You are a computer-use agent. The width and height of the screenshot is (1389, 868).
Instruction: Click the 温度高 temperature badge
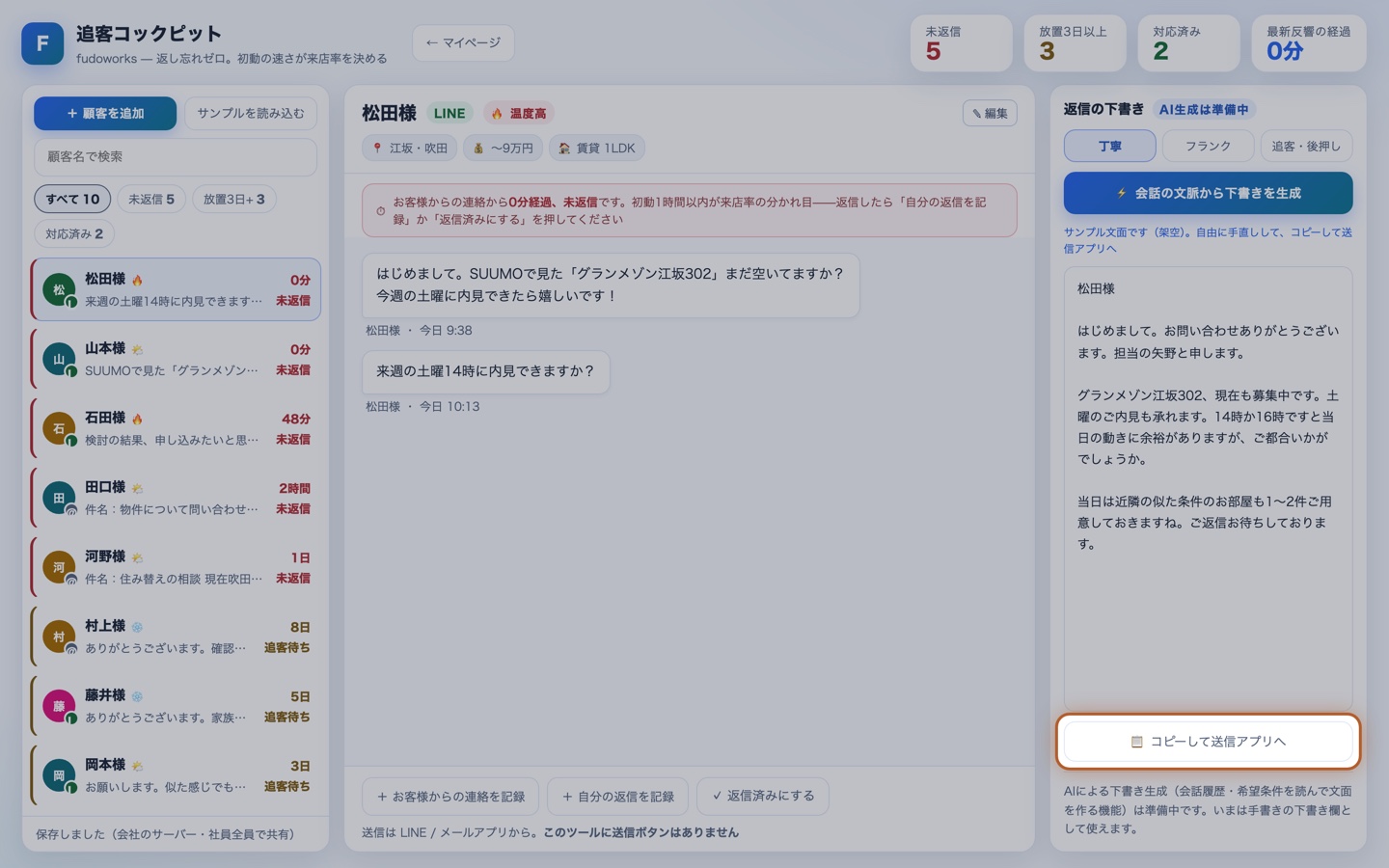tap(519, 113)
